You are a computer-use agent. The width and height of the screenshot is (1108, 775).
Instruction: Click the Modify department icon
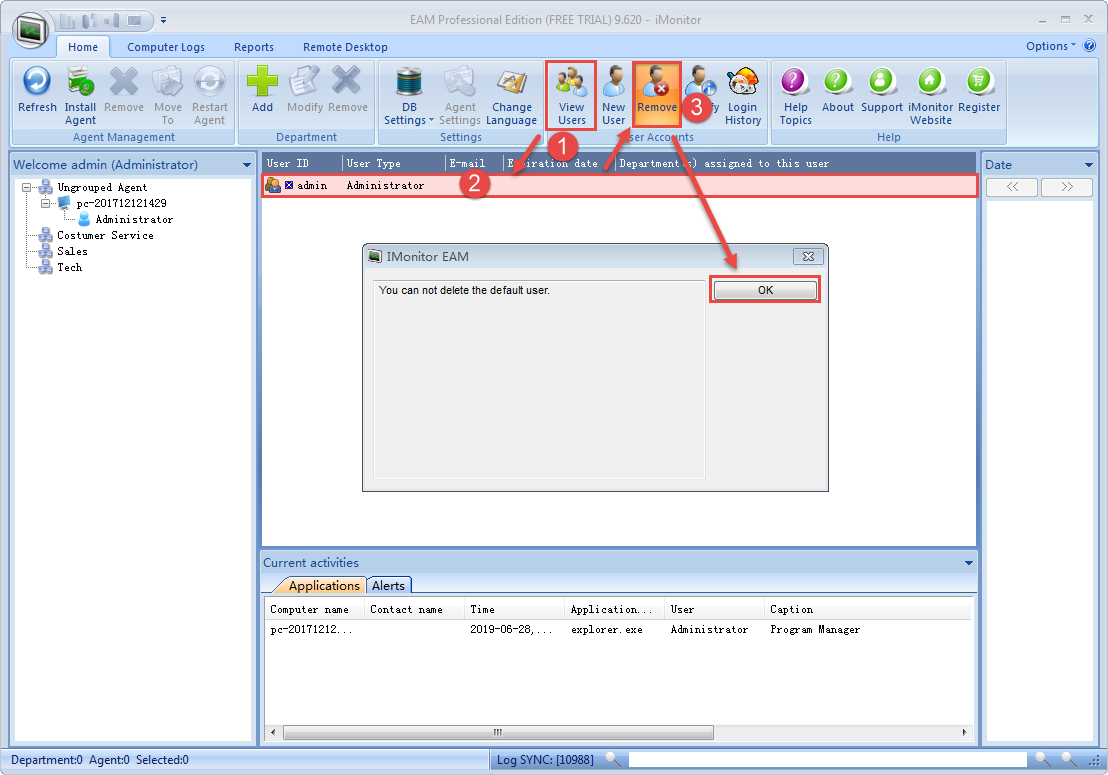click(x=305, y=90)
